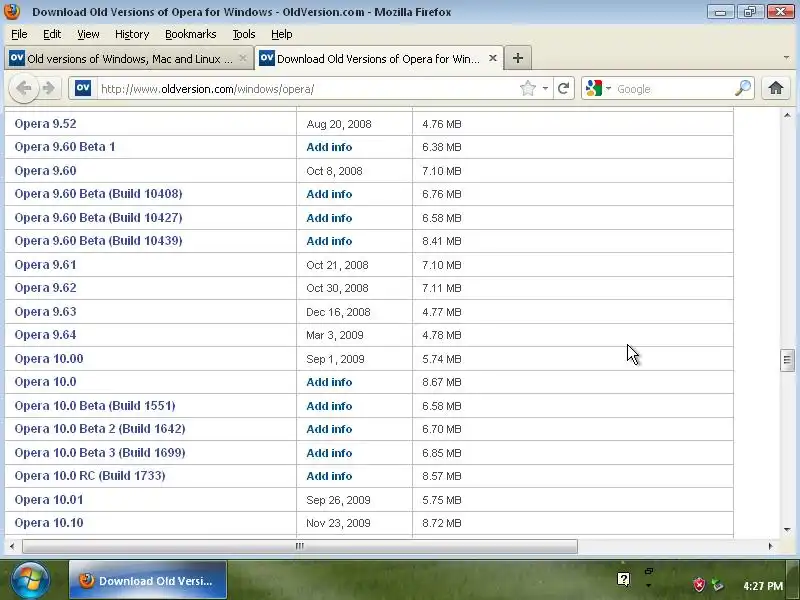Image resolution: width=800 pixels, height=600 pixels.
Task: Reload the page with refresh icon
Action: 563,89
